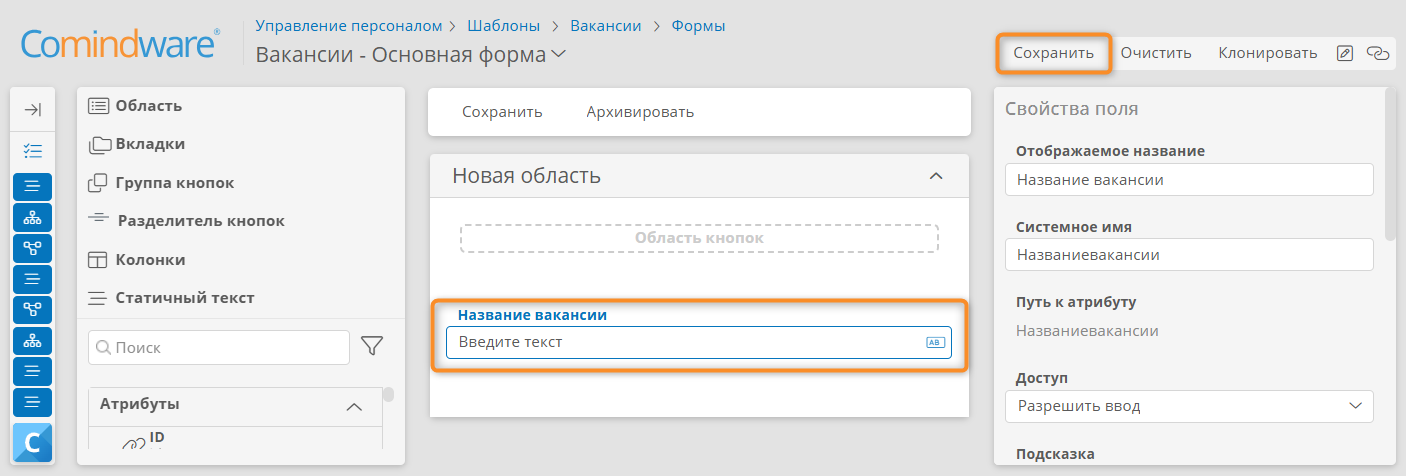The width and height of the screenshot is (1406, 476).
Task: Open the Вакансии breadcrumb link
Action: click(x=606, y=25)
